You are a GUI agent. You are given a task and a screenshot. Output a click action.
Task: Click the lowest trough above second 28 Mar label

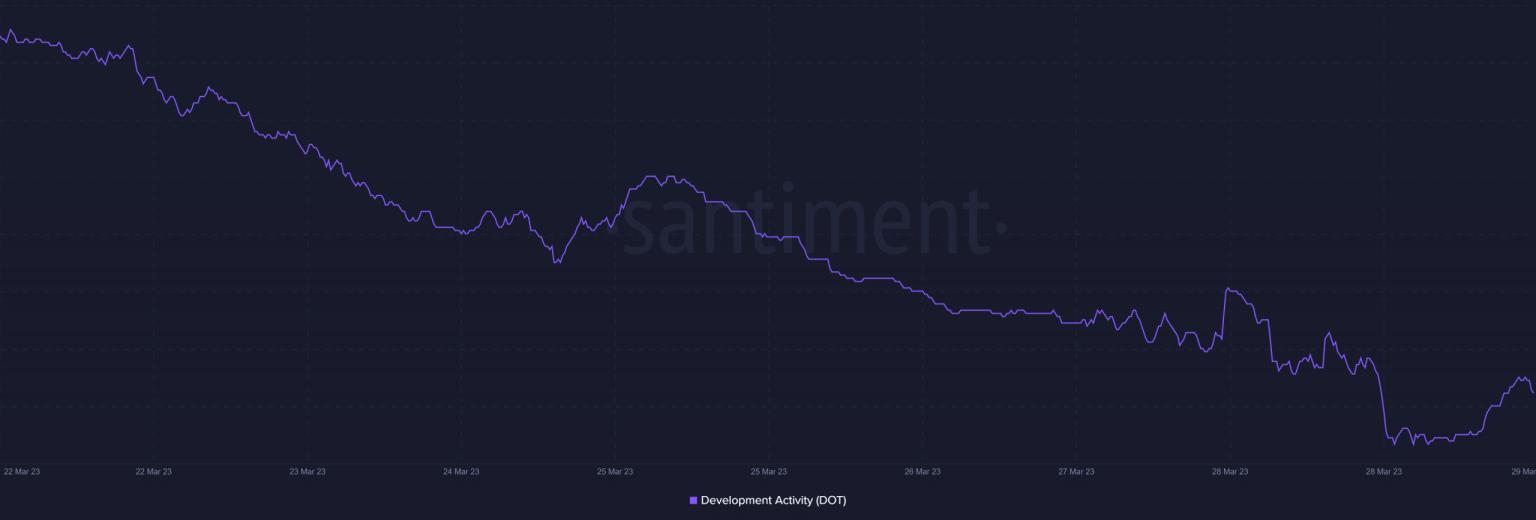(1394, 443)
